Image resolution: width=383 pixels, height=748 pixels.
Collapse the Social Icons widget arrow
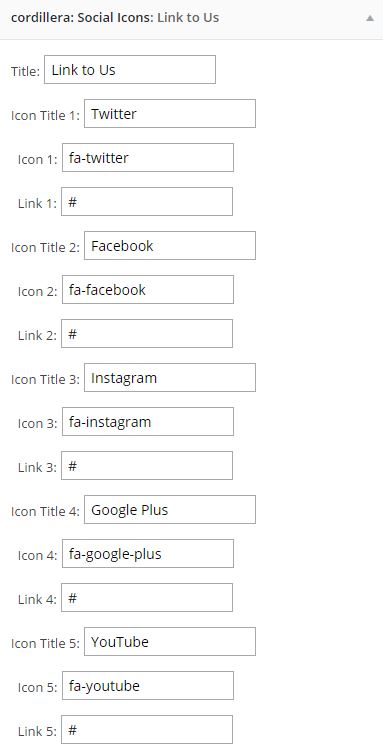(x=370, y=19)
